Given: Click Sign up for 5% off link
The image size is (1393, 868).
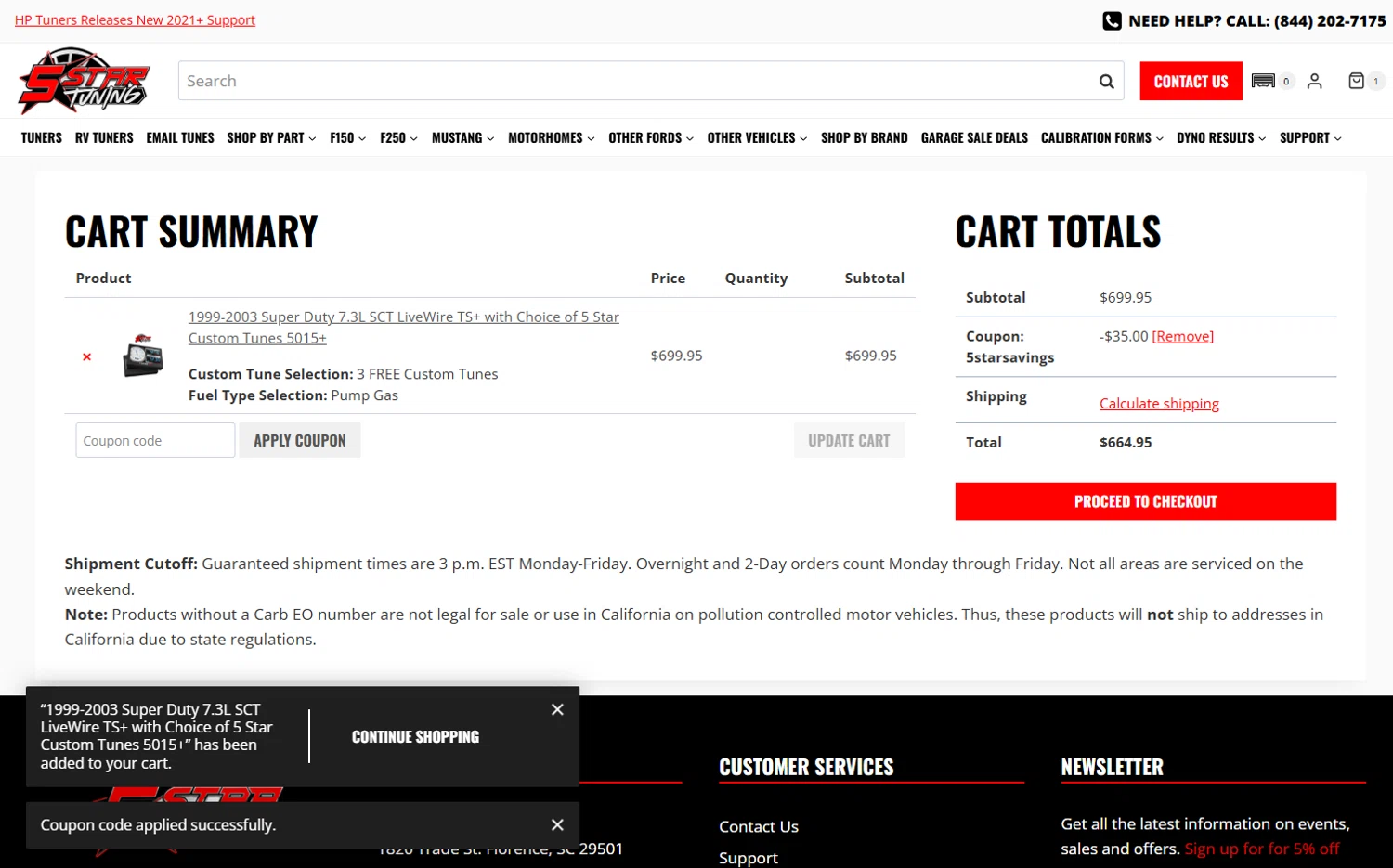Looking at the screenshot, I should (1262, 849).
